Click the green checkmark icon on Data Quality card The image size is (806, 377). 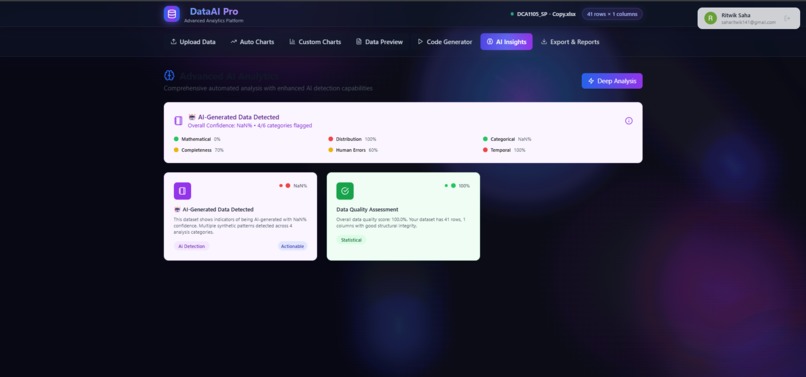pos(345,191)
